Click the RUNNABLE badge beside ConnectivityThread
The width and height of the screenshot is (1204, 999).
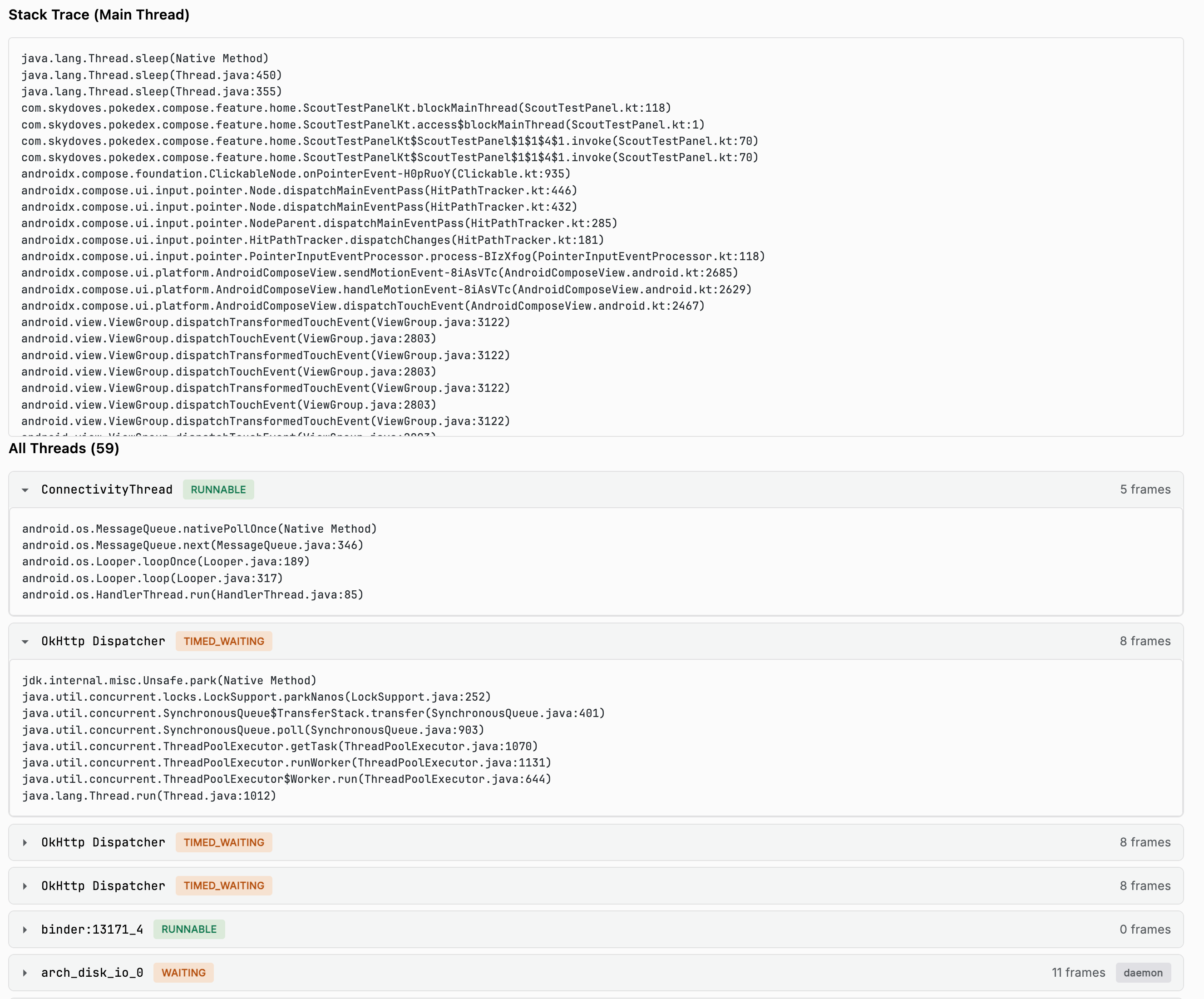coord(218,490)
